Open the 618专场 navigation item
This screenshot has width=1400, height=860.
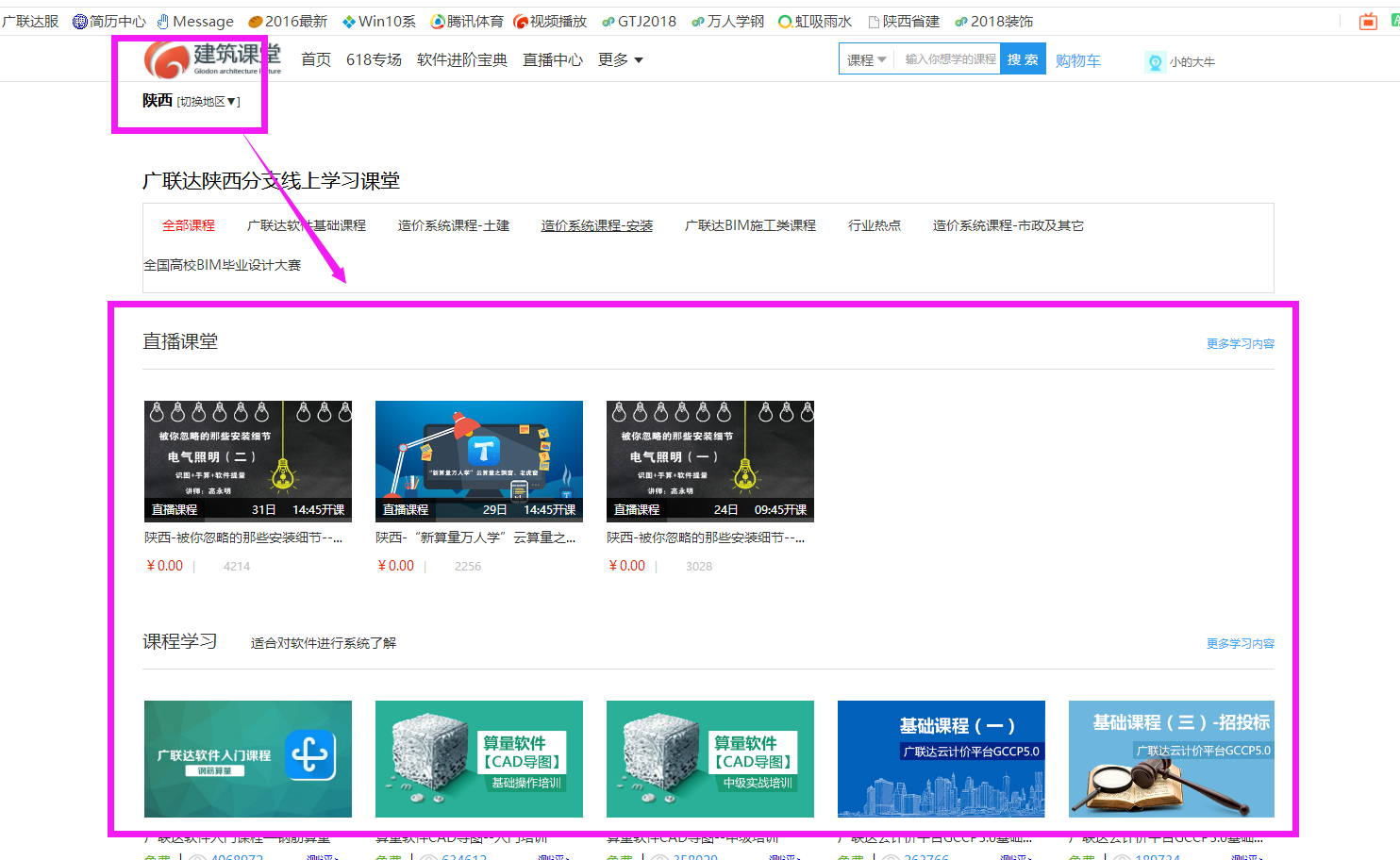point(374,59)
